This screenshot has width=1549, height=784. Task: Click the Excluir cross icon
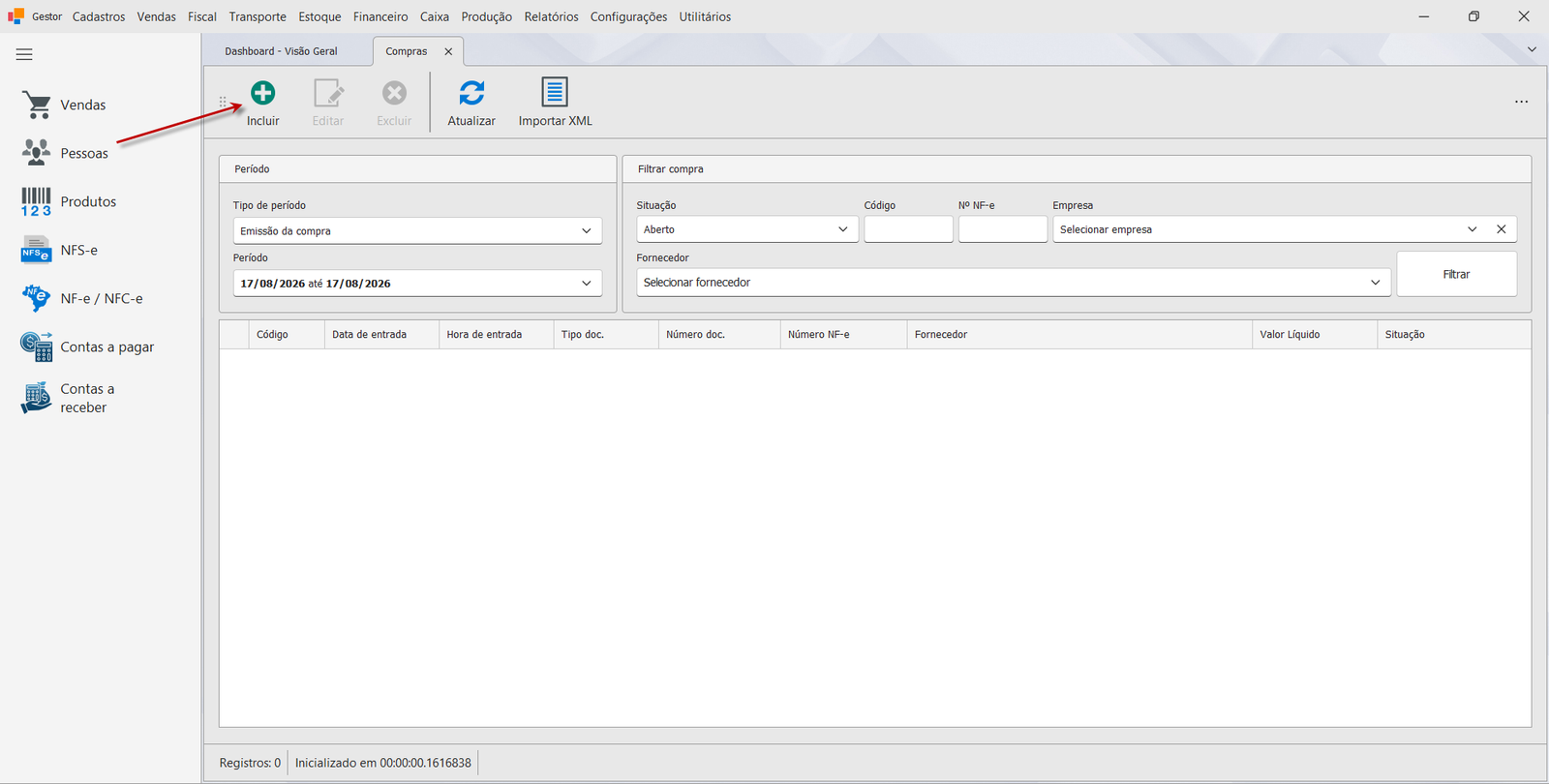(394, 93)
